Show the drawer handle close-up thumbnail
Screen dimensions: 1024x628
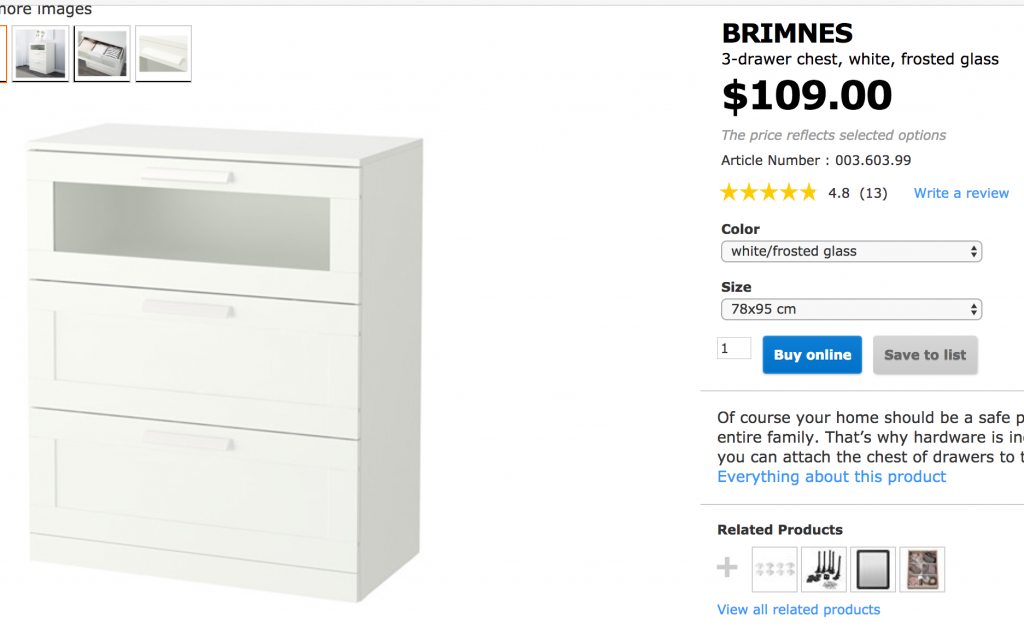(x=163, y=53)
